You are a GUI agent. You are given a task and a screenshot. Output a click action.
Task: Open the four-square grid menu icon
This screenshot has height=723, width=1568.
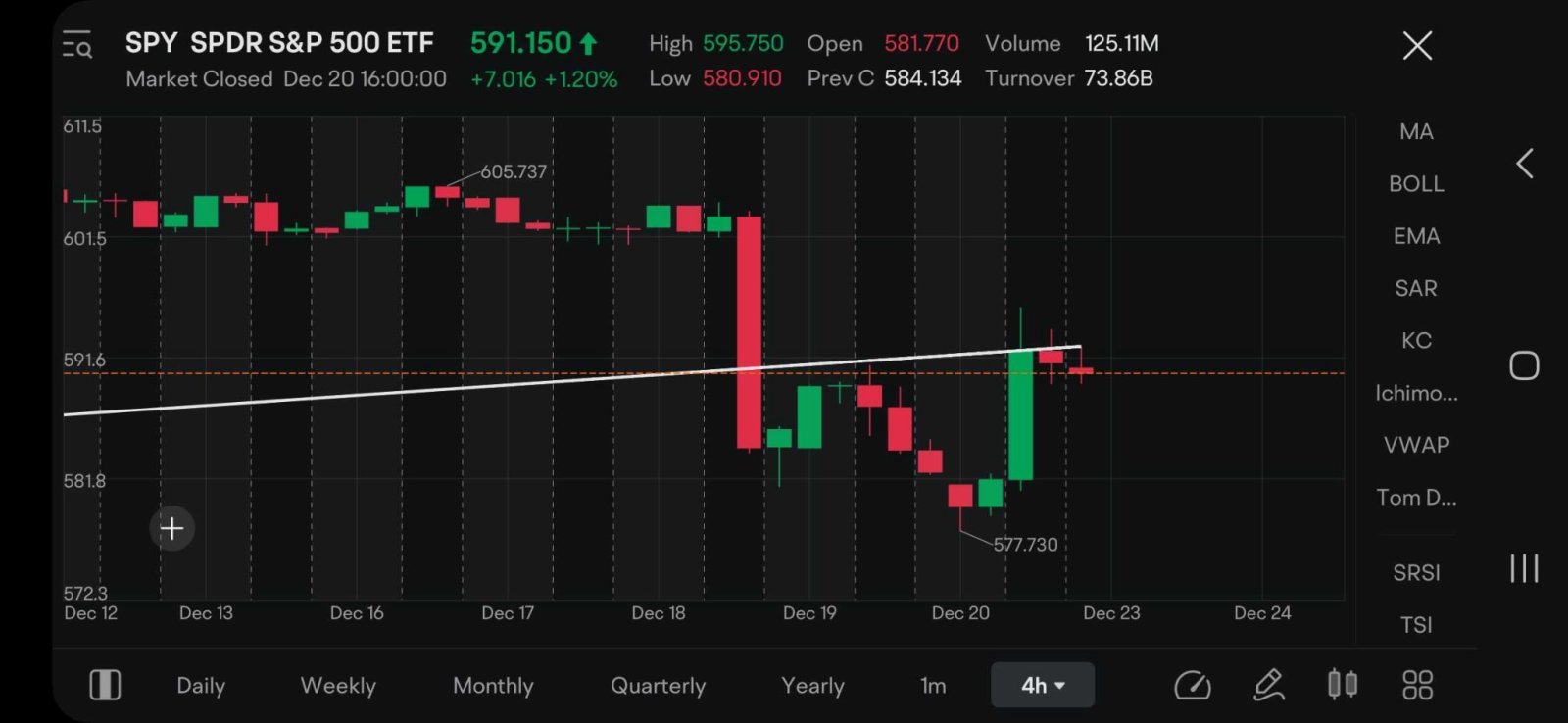(x=1417, y=685)
